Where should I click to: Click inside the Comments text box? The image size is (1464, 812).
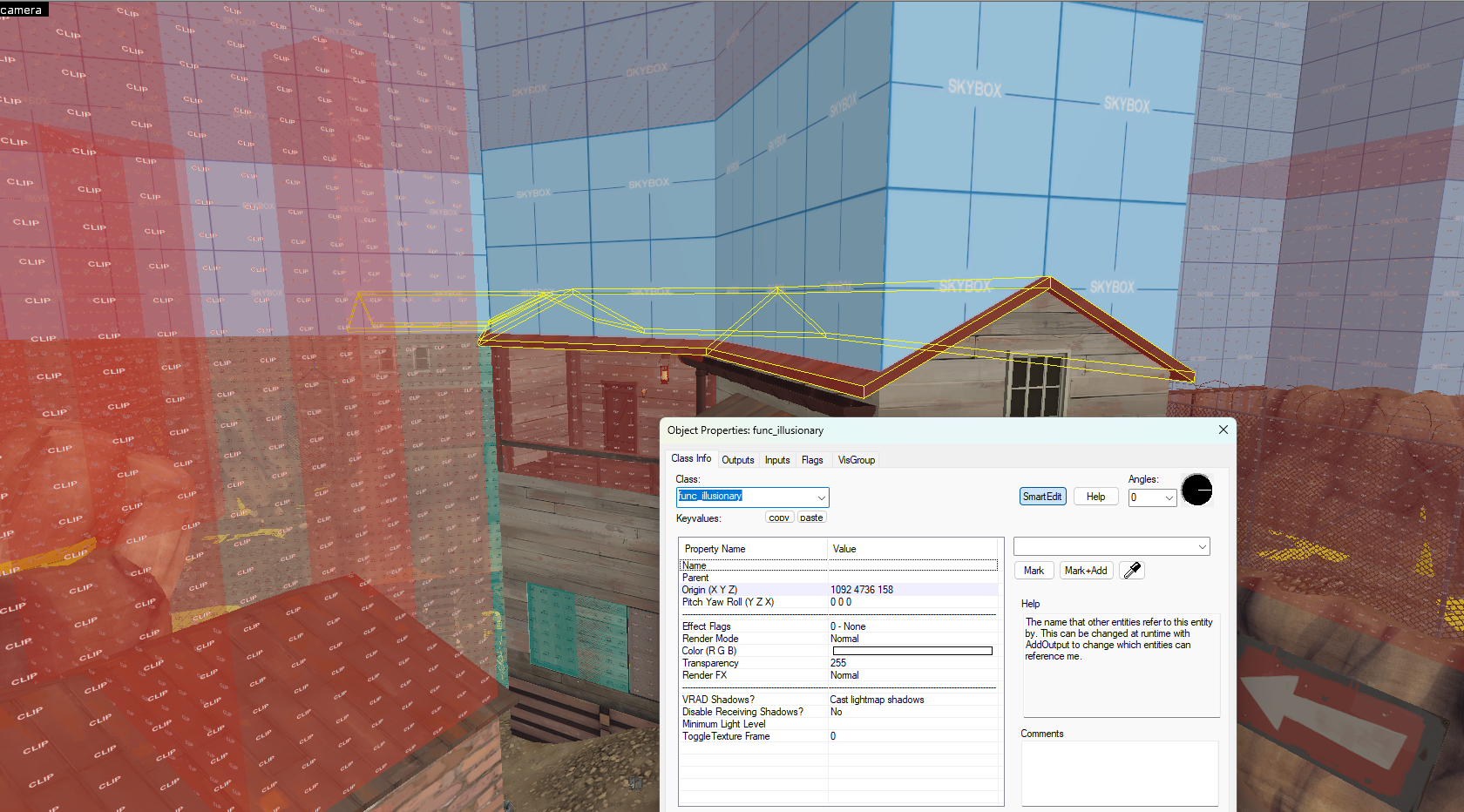point(1120,774)
